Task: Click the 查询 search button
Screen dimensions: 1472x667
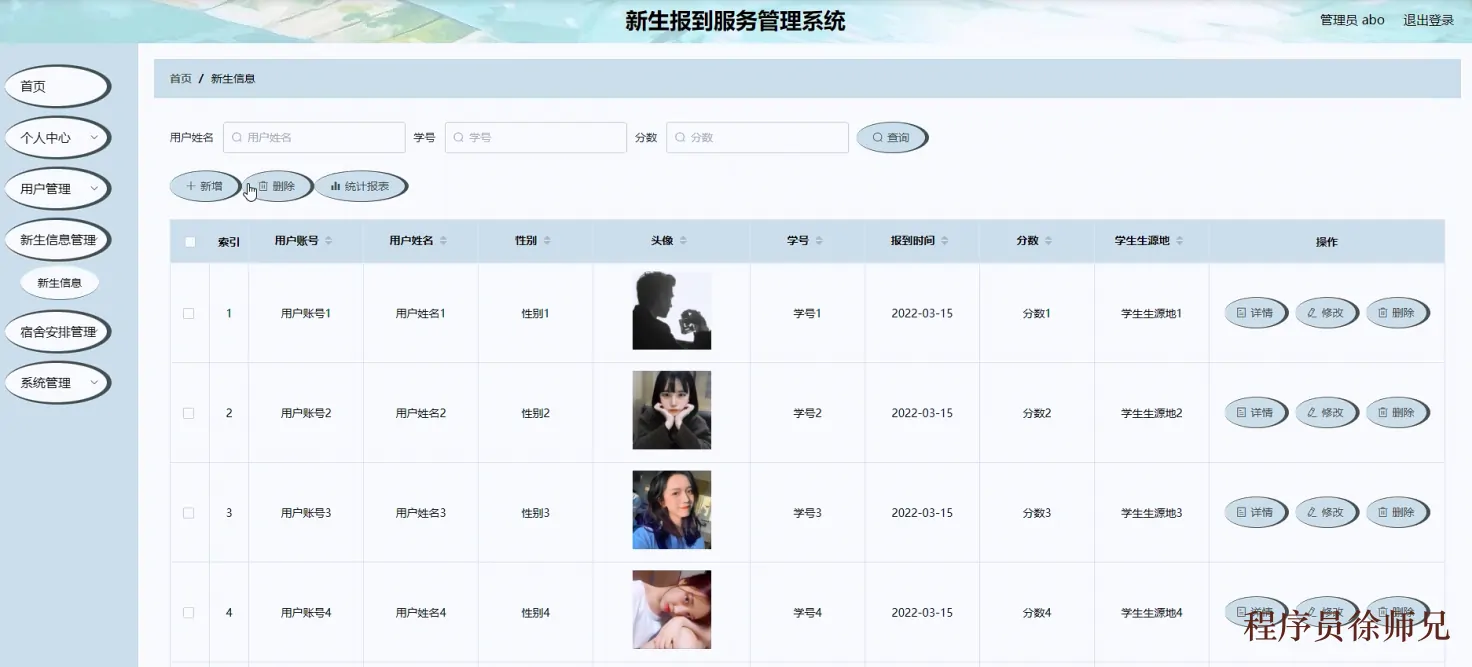Action: (x=891, y=138)
